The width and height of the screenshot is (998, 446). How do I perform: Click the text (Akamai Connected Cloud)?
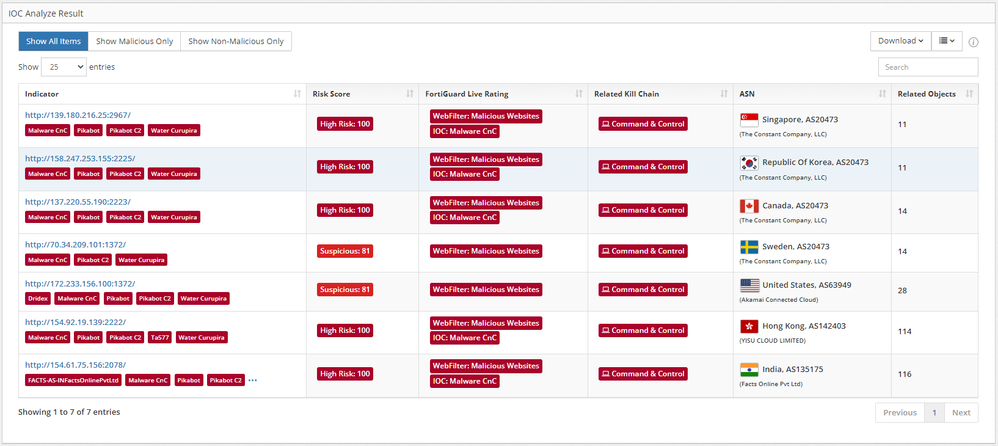778,300
